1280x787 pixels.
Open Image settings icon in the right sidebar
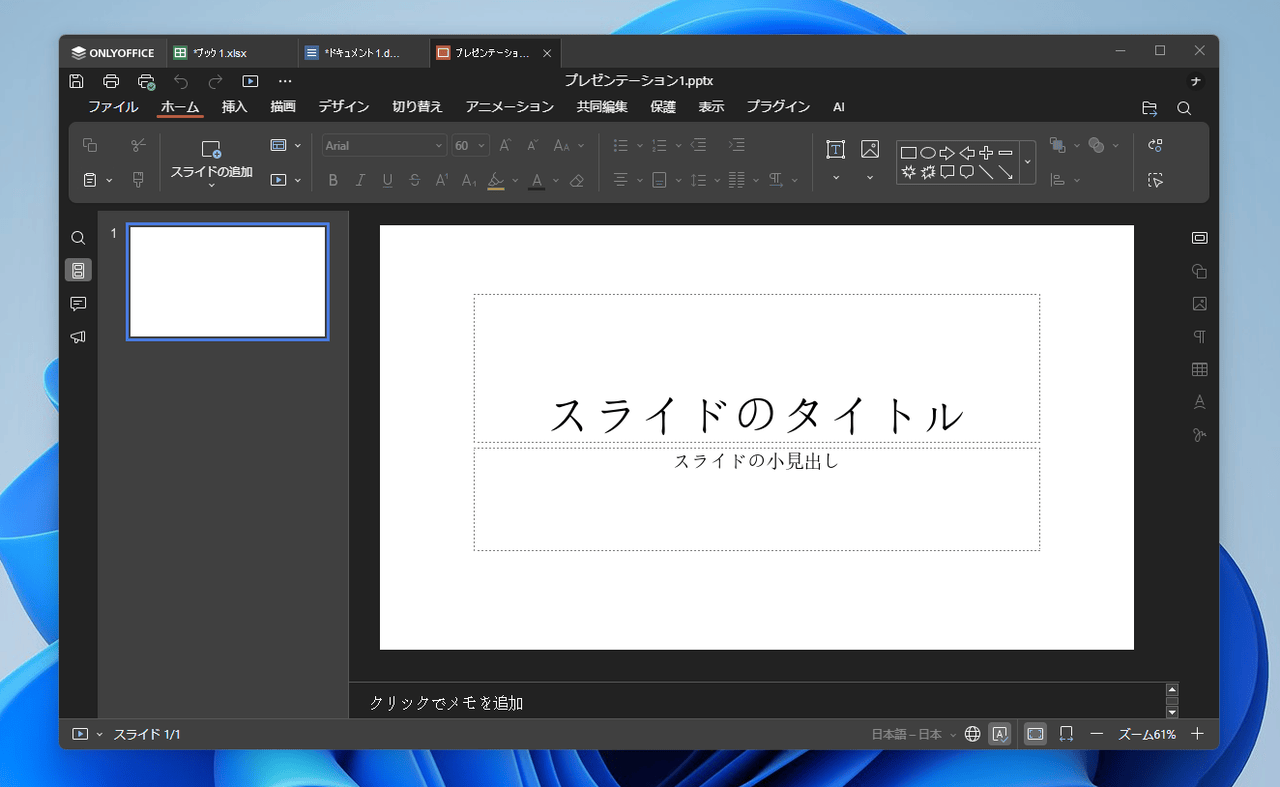(1200, 304)
